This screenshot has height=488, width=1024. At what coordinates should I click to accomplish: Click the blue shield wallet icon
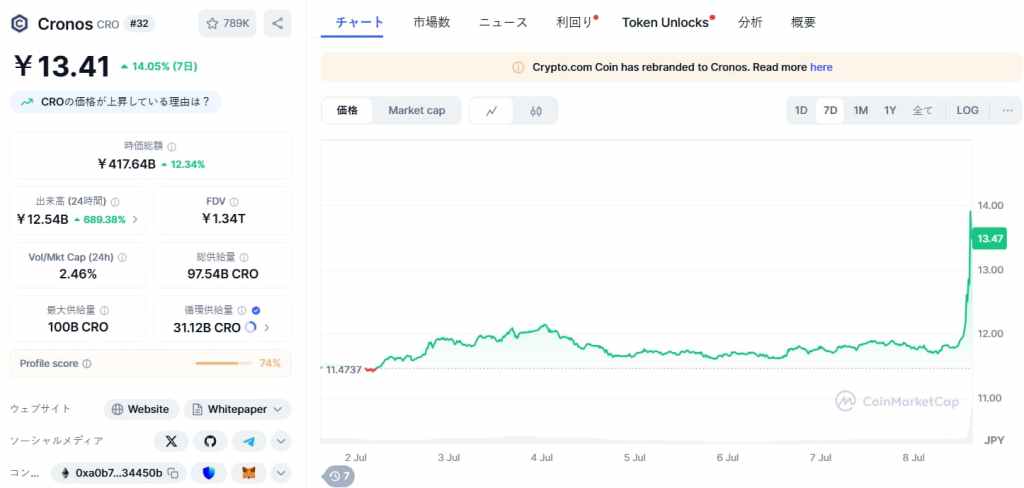tap(209, 472)
